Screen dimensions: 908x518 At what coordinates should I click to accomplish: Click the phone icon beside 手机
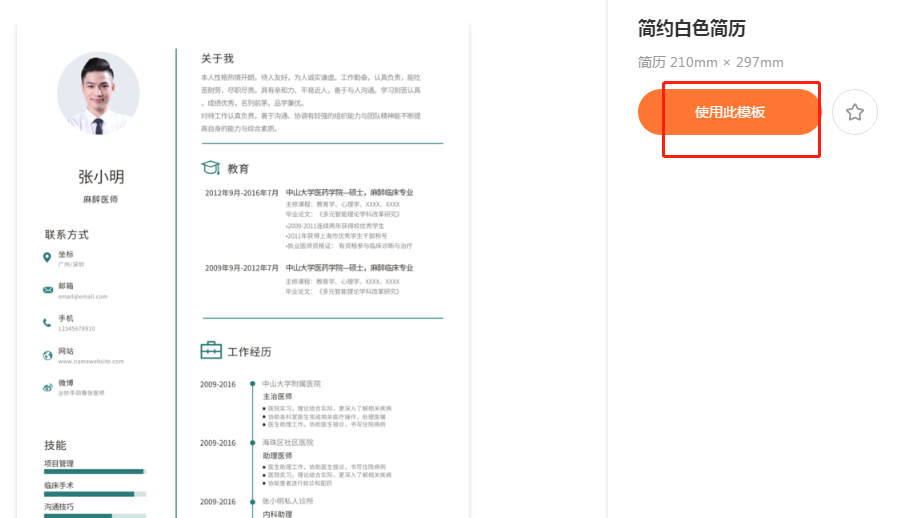[x=47, y=323]
